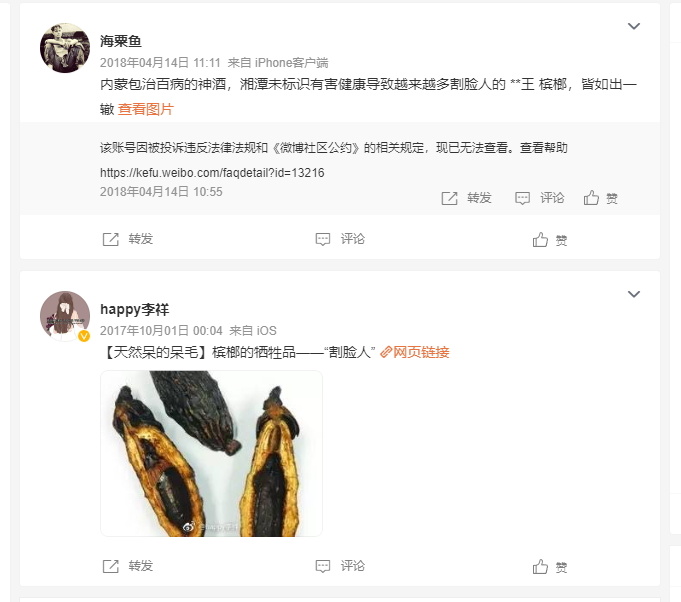This screenshot has width=681, height=602.
Task: Click comment icon on 海栗鱼's post
Action: point(323,239)
